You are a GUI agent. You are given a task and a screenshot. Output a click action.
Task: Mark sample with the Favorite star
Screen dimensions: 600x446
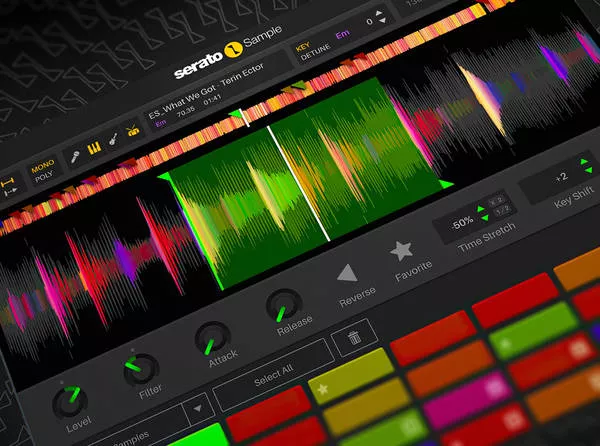[401, 251]
